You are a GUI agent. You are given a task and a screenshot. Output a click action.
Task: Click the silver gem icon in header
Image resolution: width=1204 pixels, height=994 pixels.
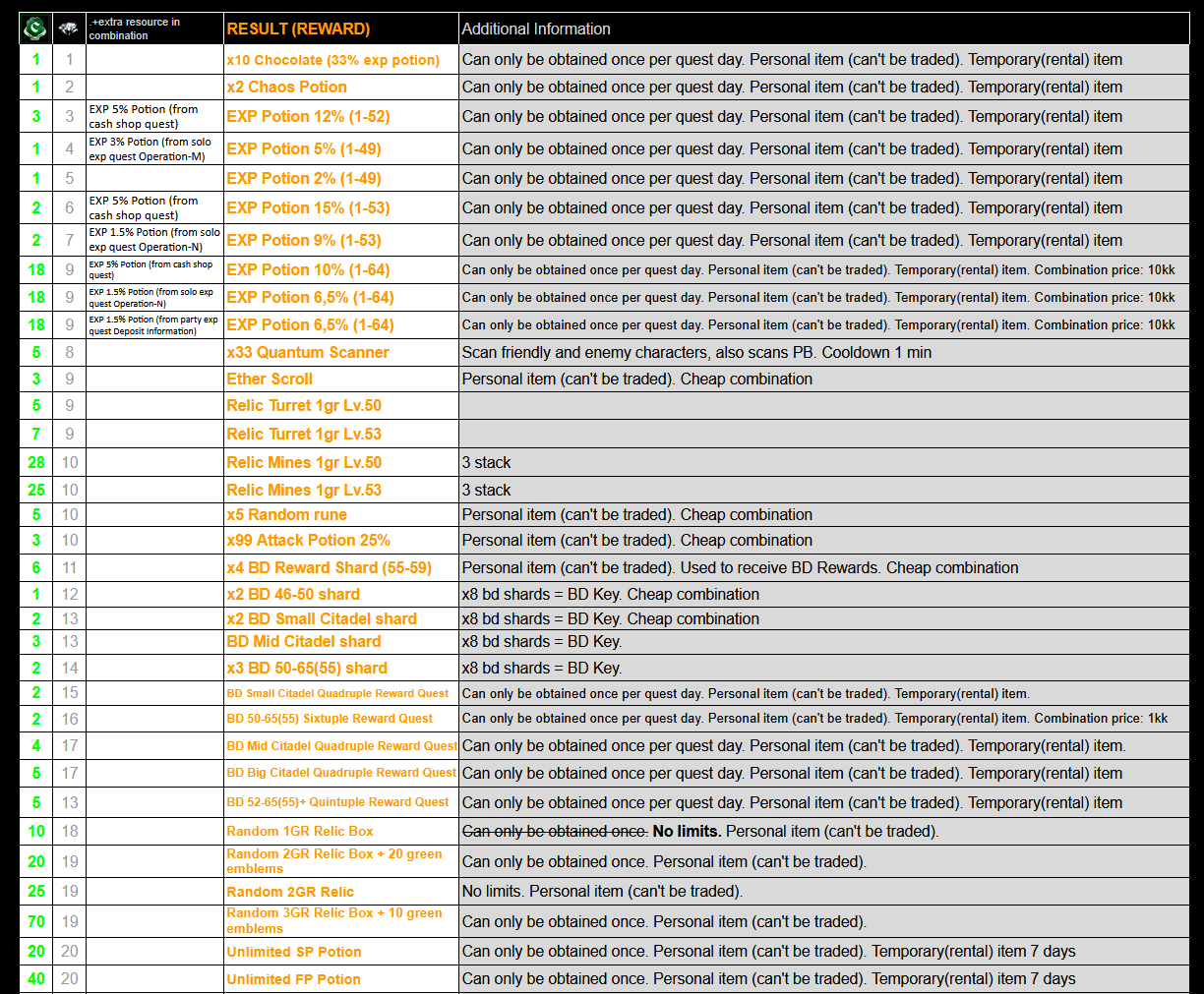[69, 29]
